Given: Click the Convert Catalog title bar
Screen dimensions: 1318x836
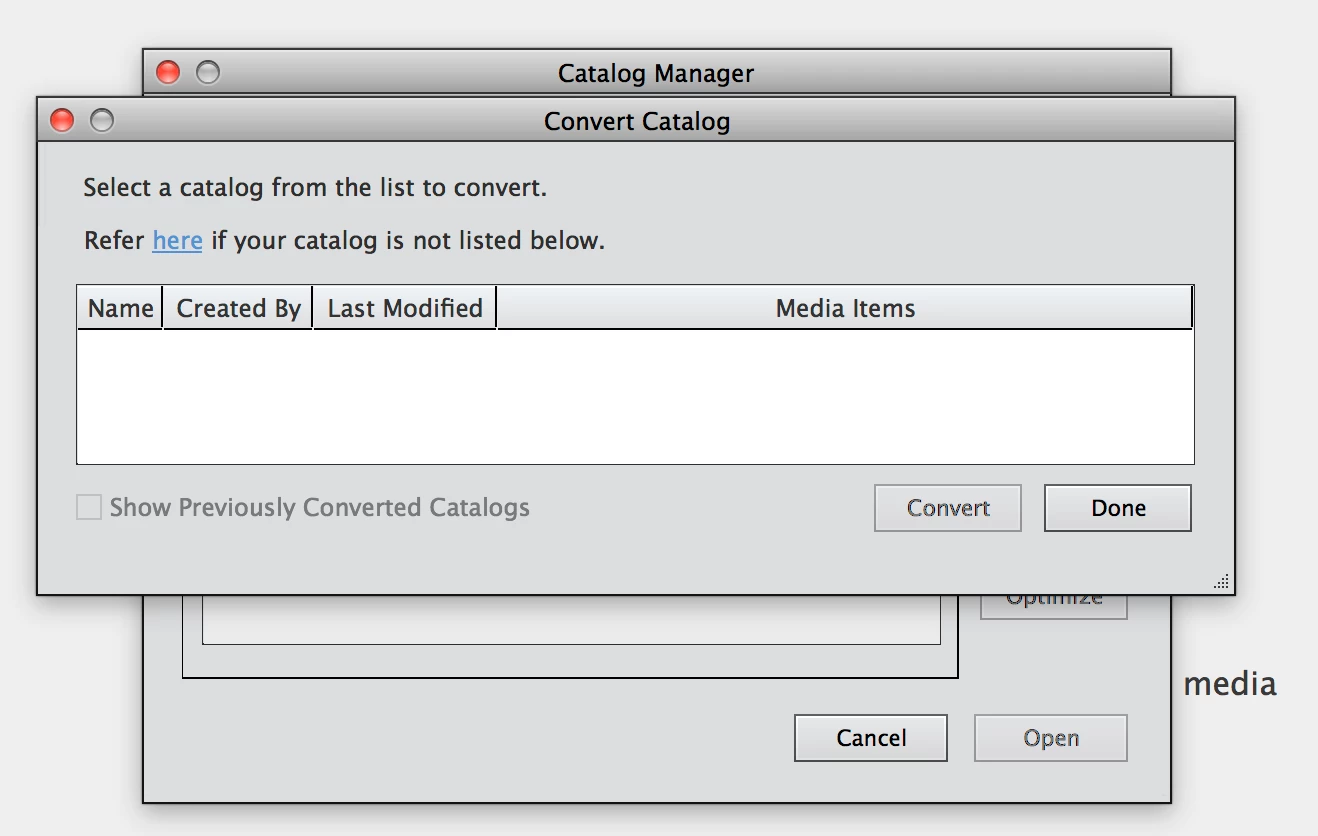Looking at the screenshot, I should pos(636,121).
